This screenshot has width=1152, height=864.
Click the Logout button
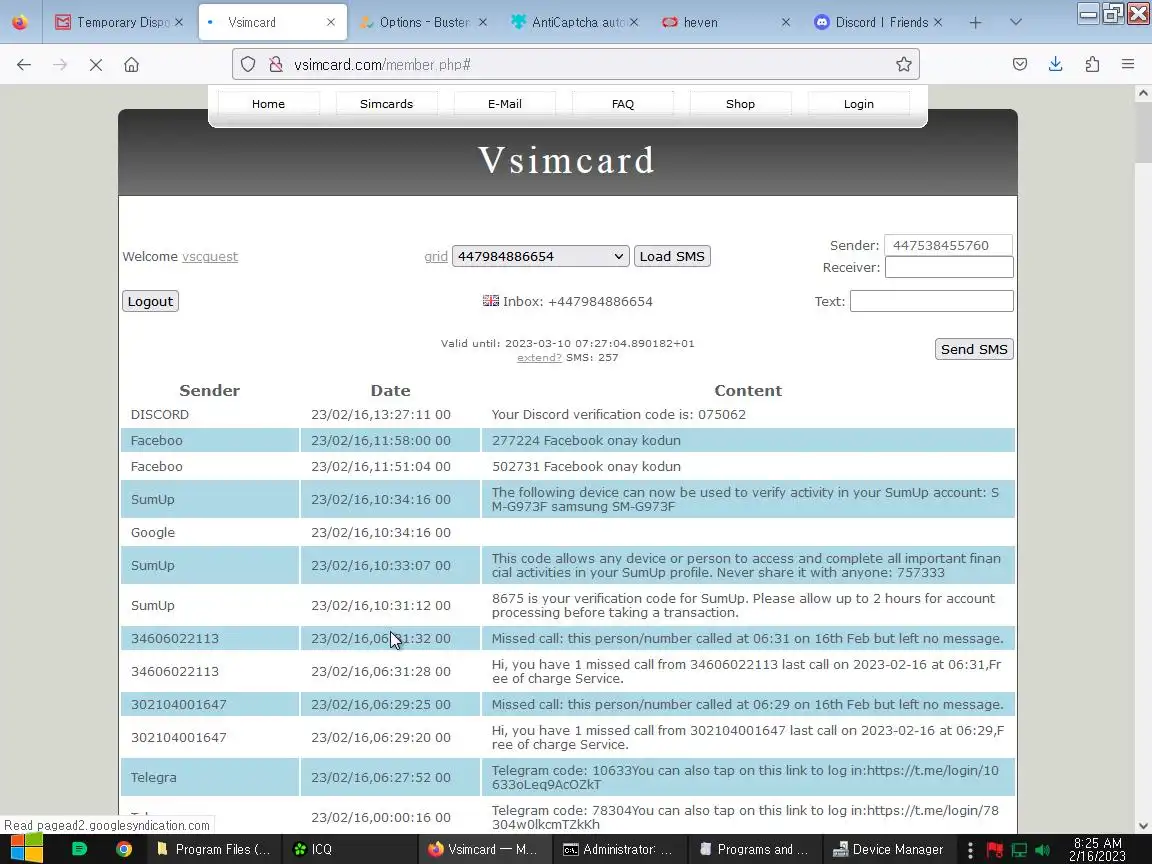pos(151,301)
